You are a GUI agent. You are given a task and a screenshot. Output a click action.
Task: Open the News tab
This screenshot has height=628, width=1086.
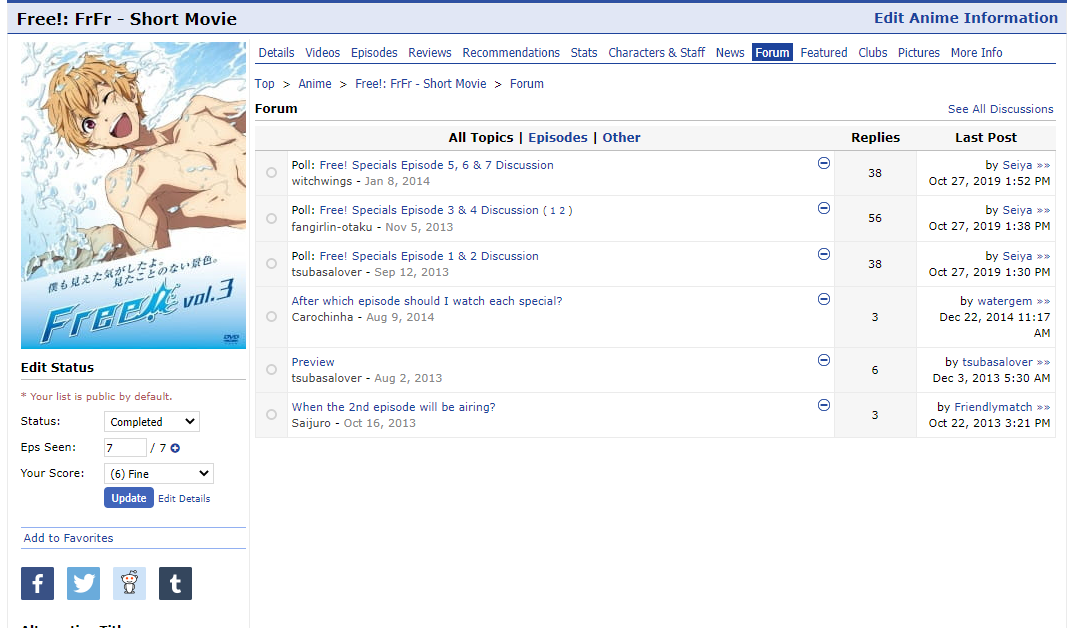click(x=730, y=53)
